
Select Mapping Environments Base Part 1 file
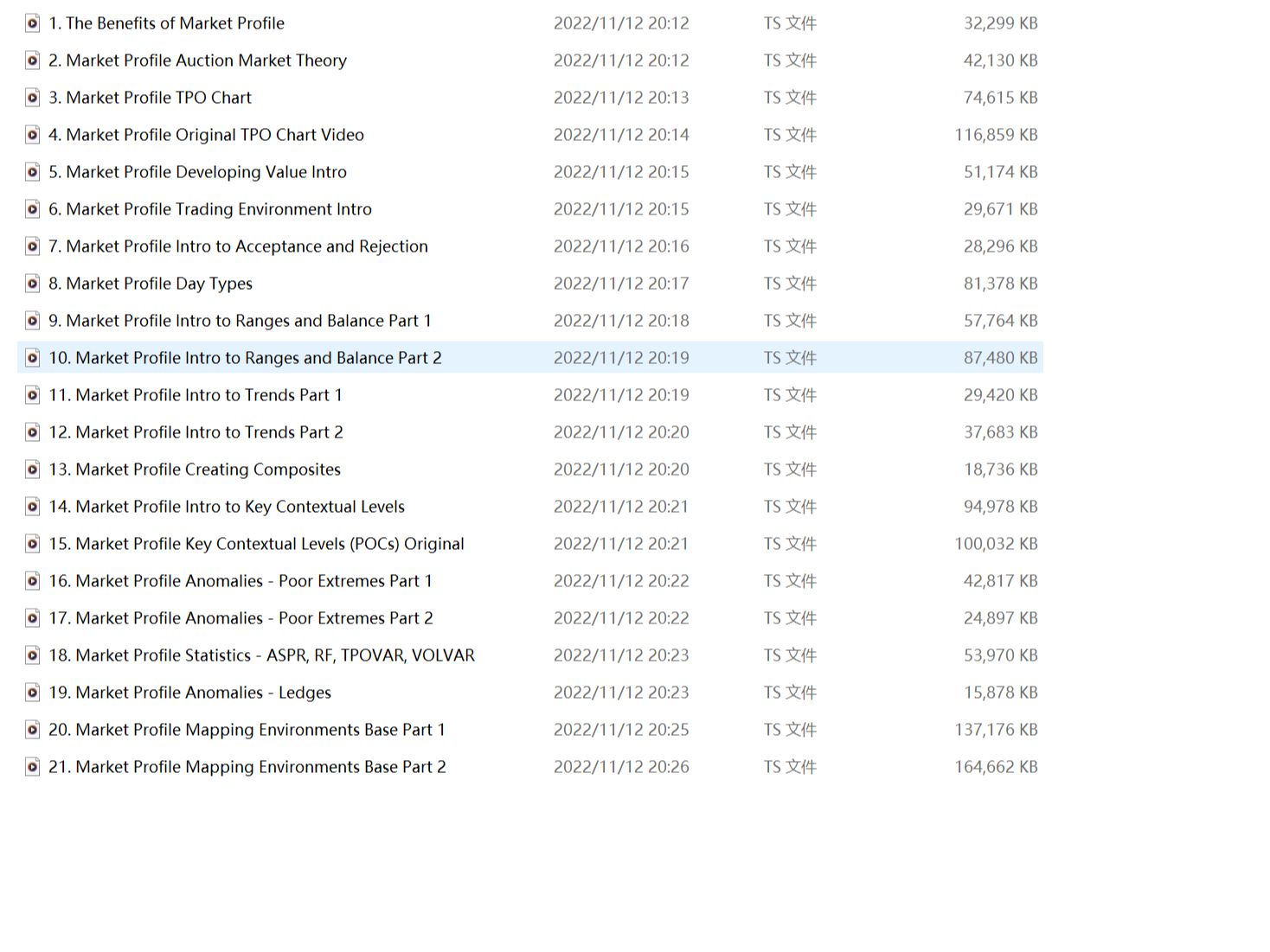[247, 730]
